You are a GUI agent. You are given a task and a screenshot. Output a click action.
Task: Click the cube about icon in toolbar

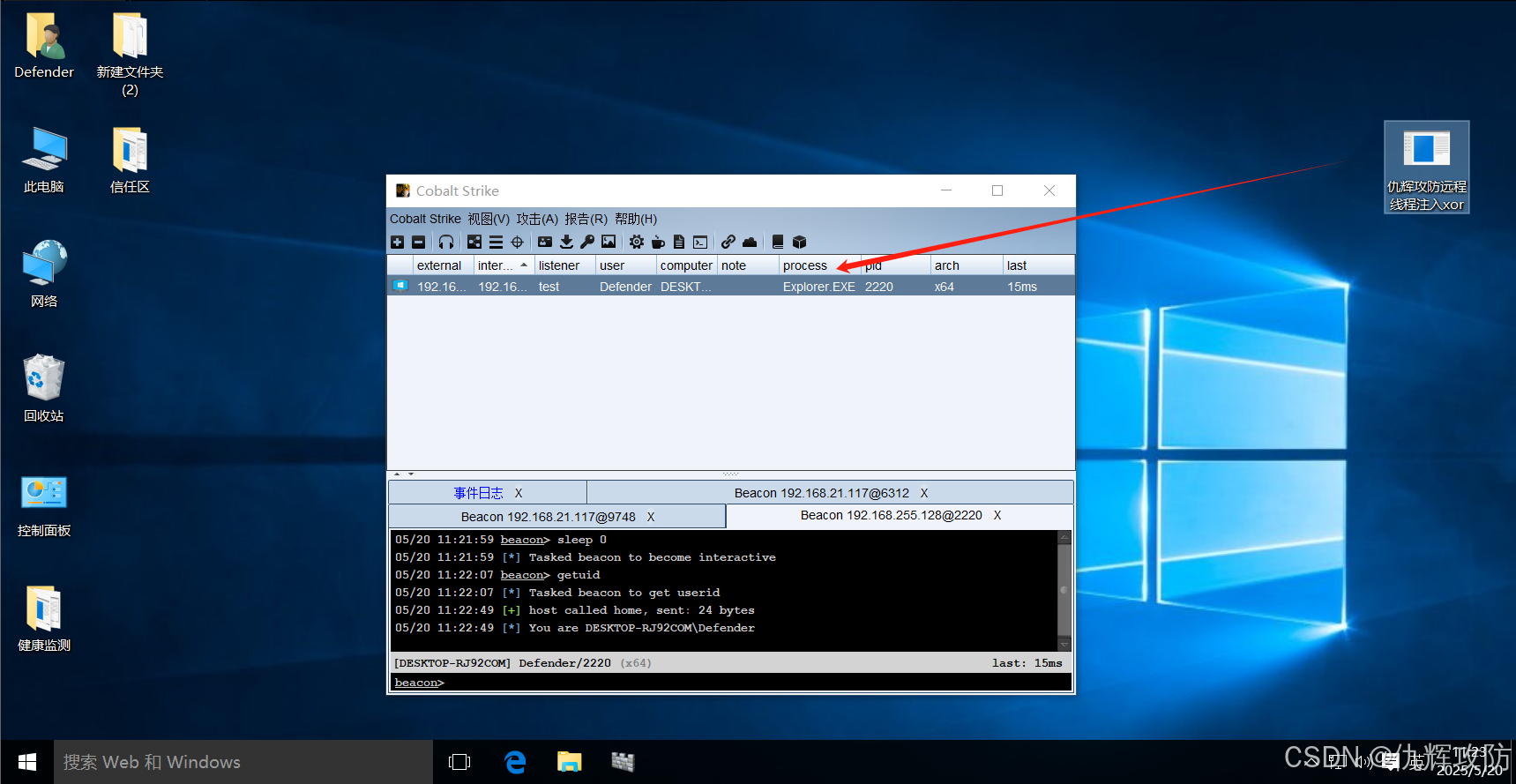click(x=800, y=242)
